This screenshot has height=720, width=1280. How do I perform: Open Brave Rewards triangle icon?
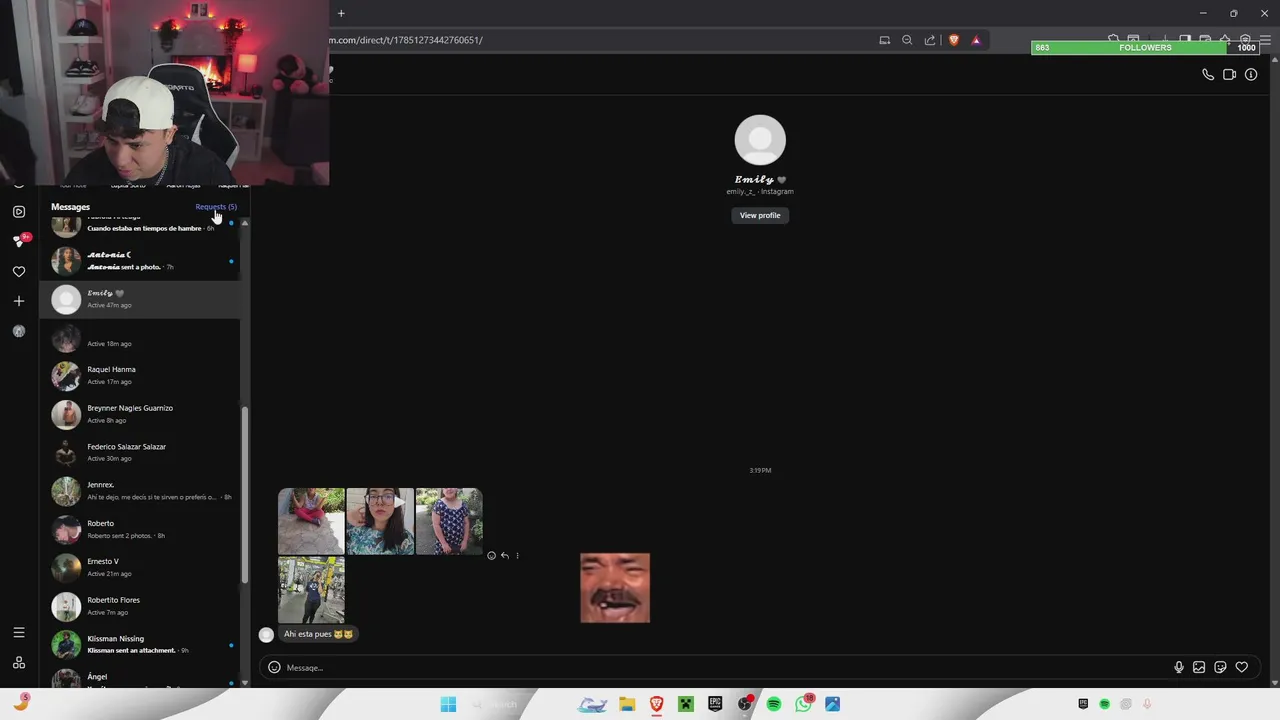tap(976, 40)
